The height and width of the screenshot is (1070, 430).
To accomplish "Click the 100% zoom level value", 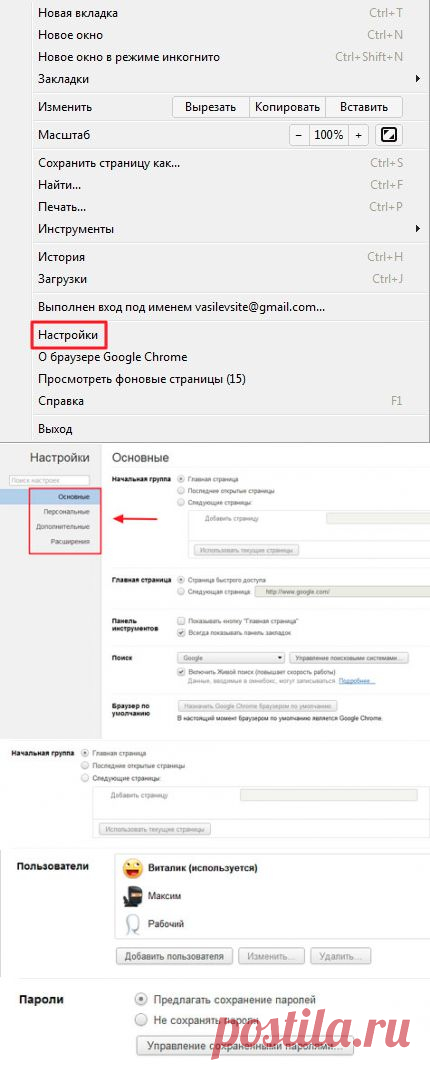I will point(329,135).
